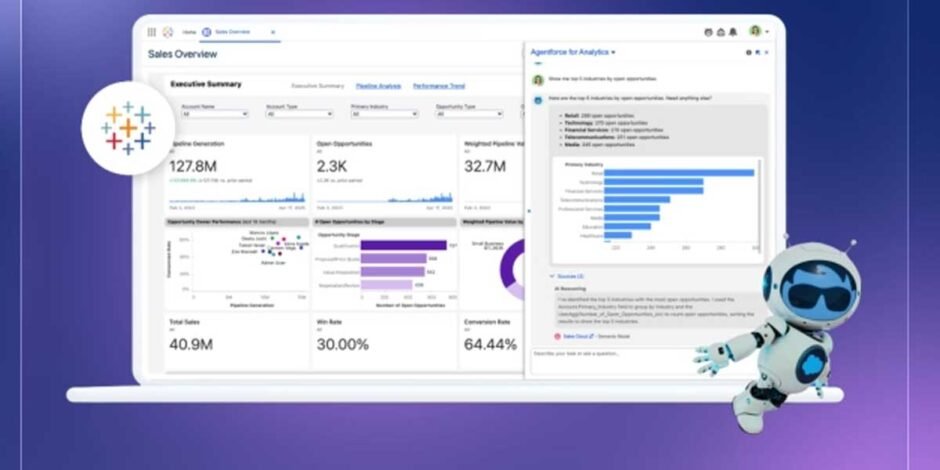Viewport: 940px width, 470px height.
Task: Click the Agentforce panel pin icon
Action: pyautogui.click(x=758, y=53)
